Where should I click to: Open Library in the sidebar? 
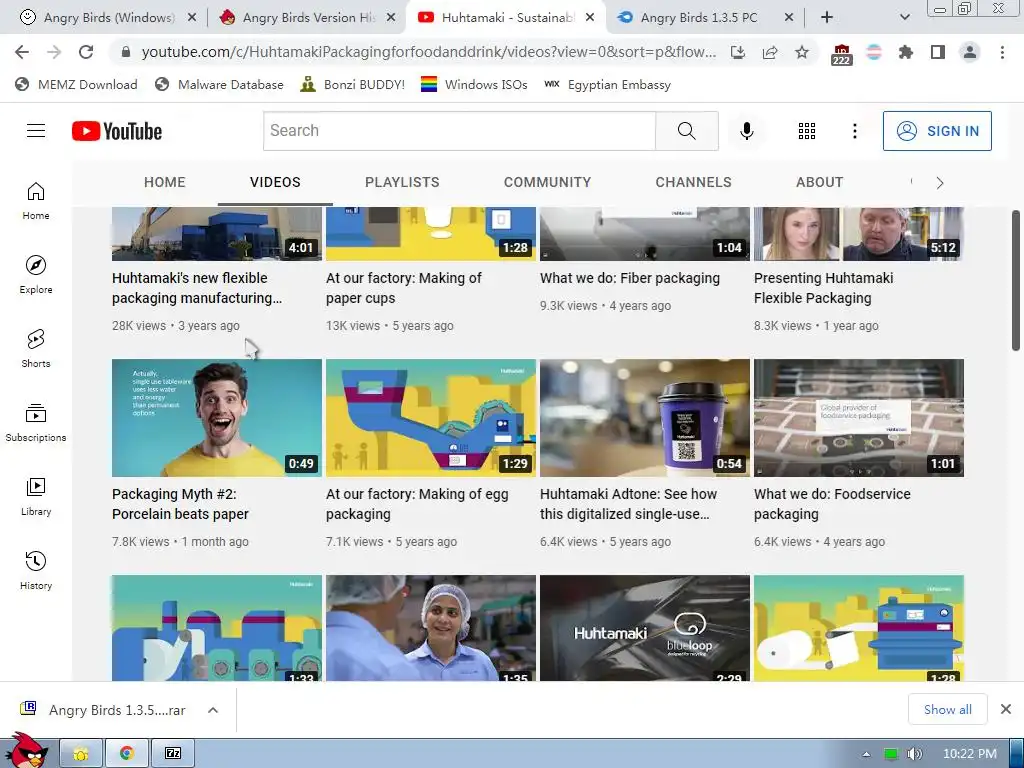[36, 497]
